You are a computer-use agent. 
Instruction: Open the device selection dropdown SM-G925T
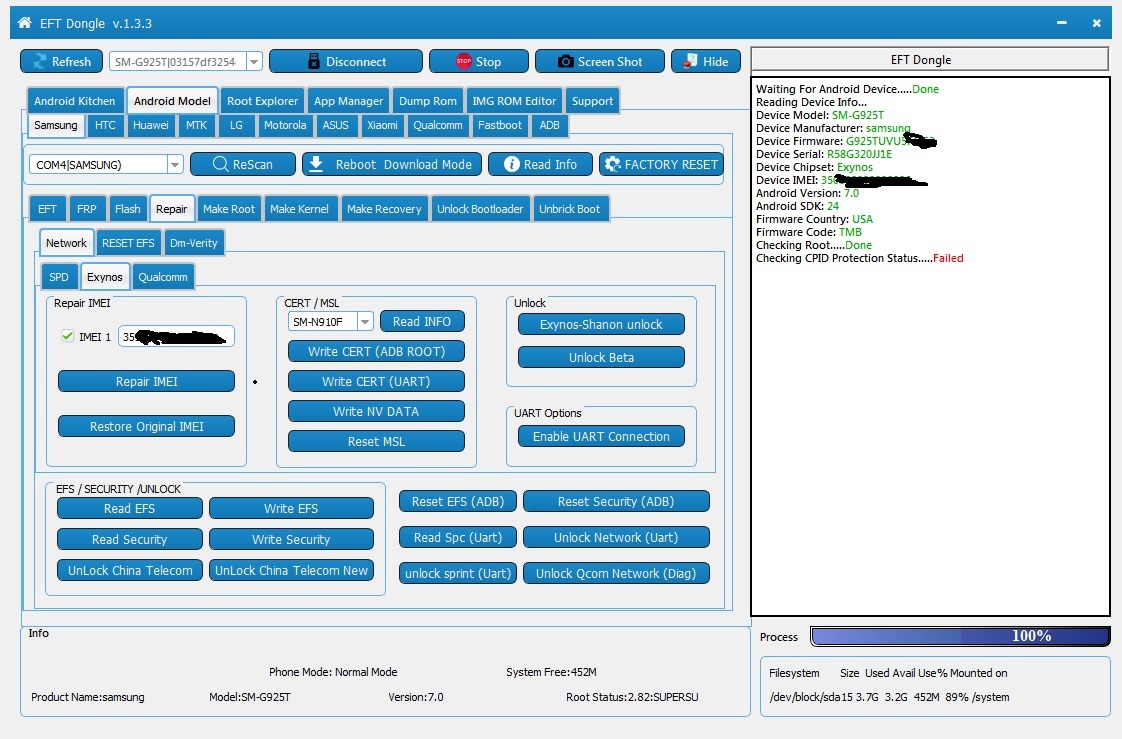click(x=254, y=62)
